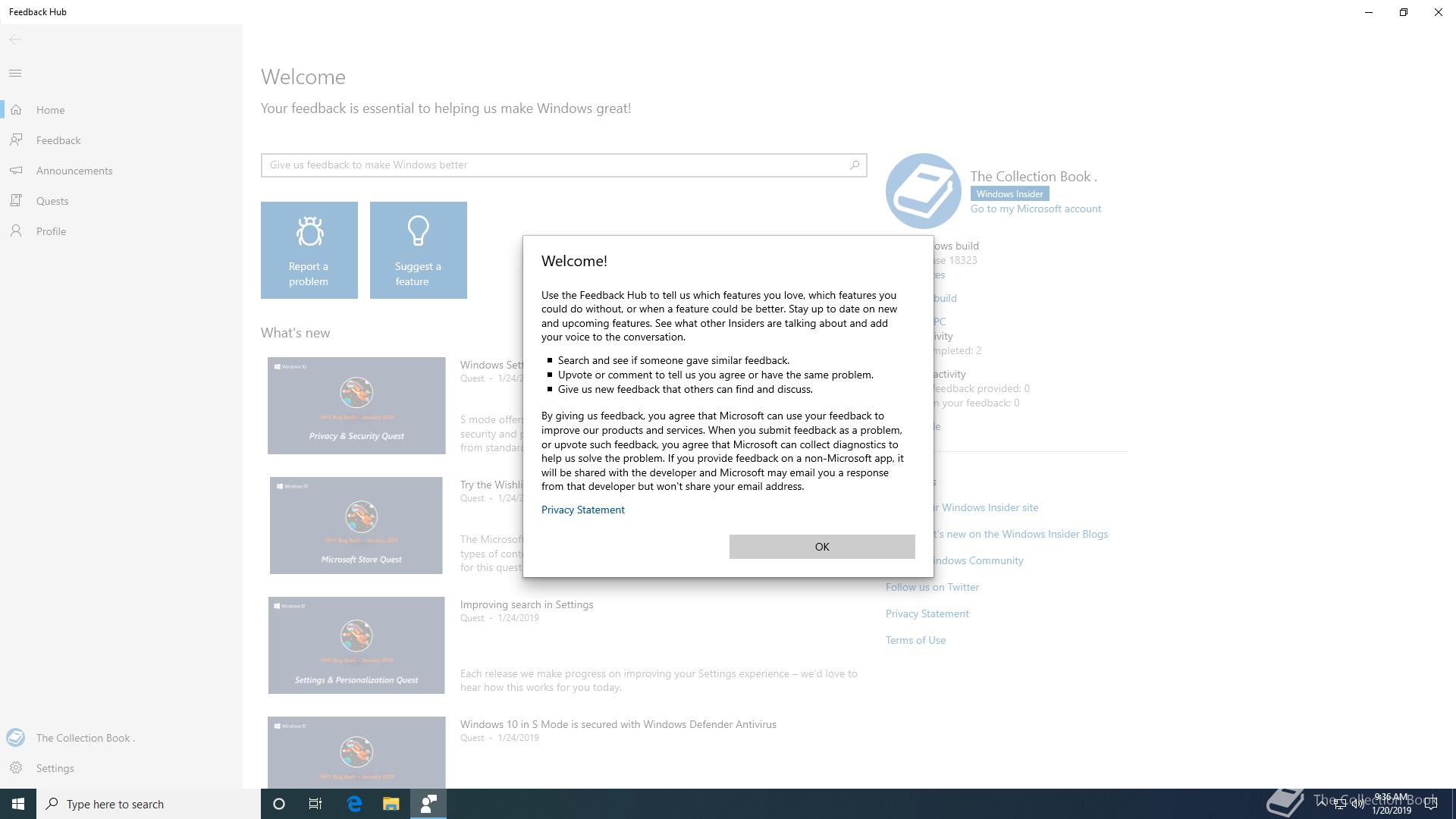
Task: Open Privacy Statement link in right panel
Action: pyautogui.click(x=927, y=613)
